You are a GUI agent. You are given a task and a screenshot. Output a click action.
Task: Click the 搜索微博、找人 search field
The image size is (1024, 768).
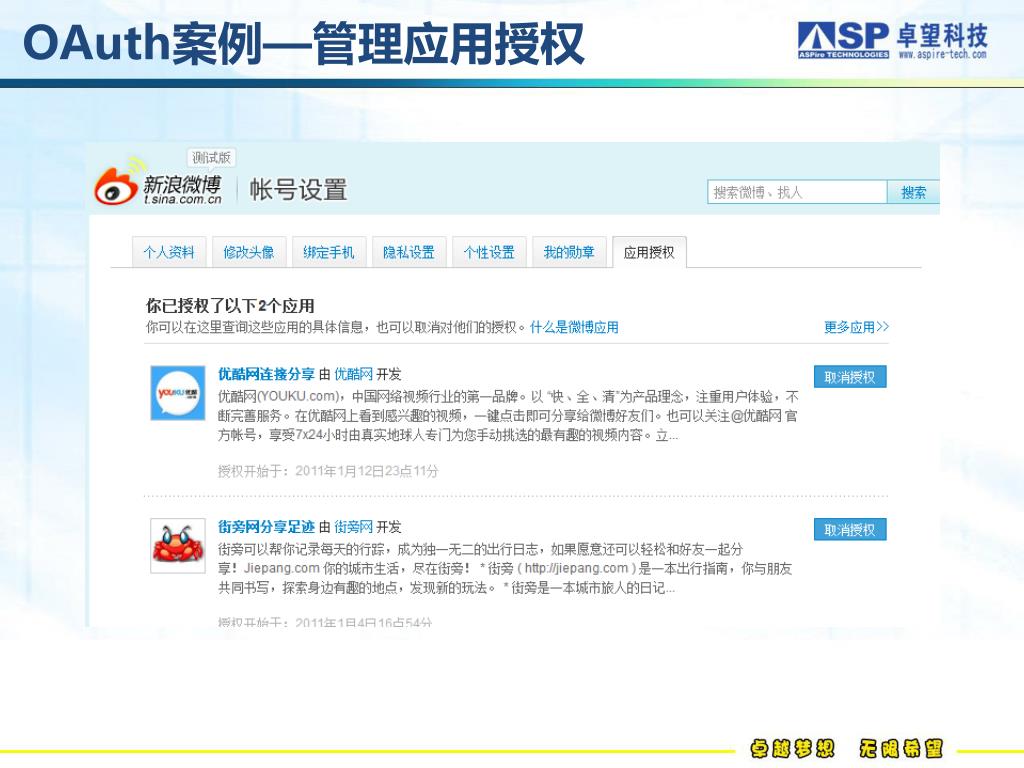[797, 192]
